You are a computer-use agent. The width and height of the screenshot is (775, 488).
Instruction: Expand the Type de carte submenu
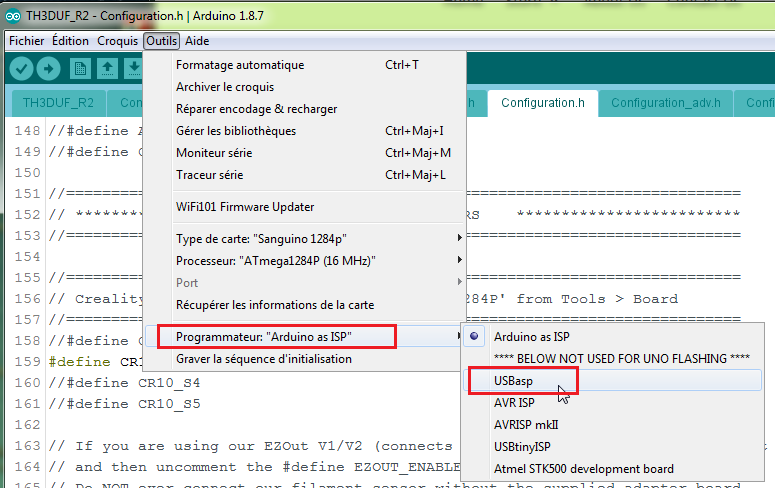(x=305, y=239)
